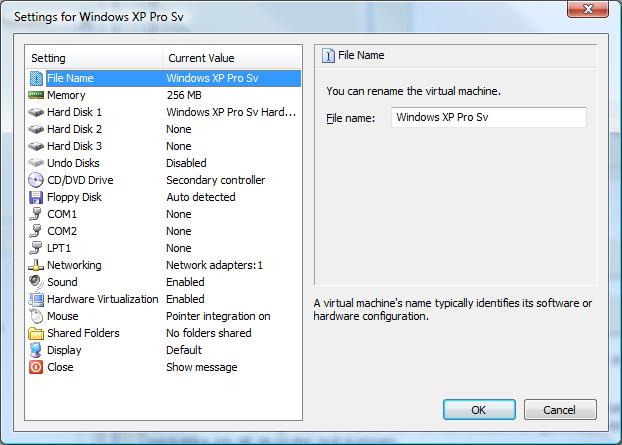Click the Shared Folders folder icon
This screenshot has height=445, width=622.
36,333
